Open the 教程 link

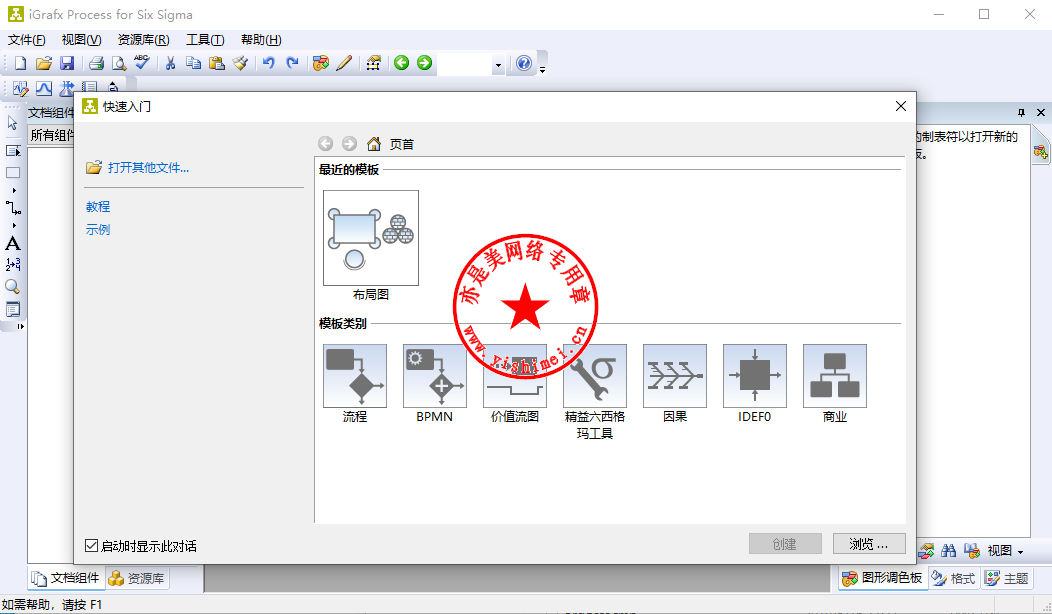[x=98, y=207]
